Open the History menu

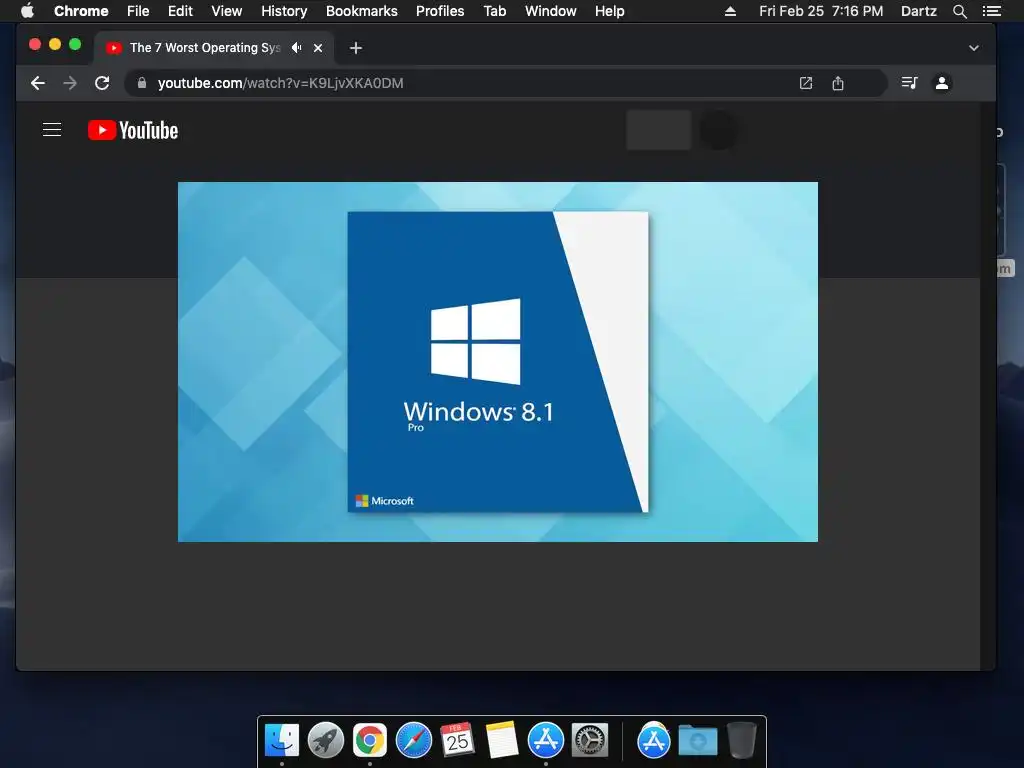284,11
